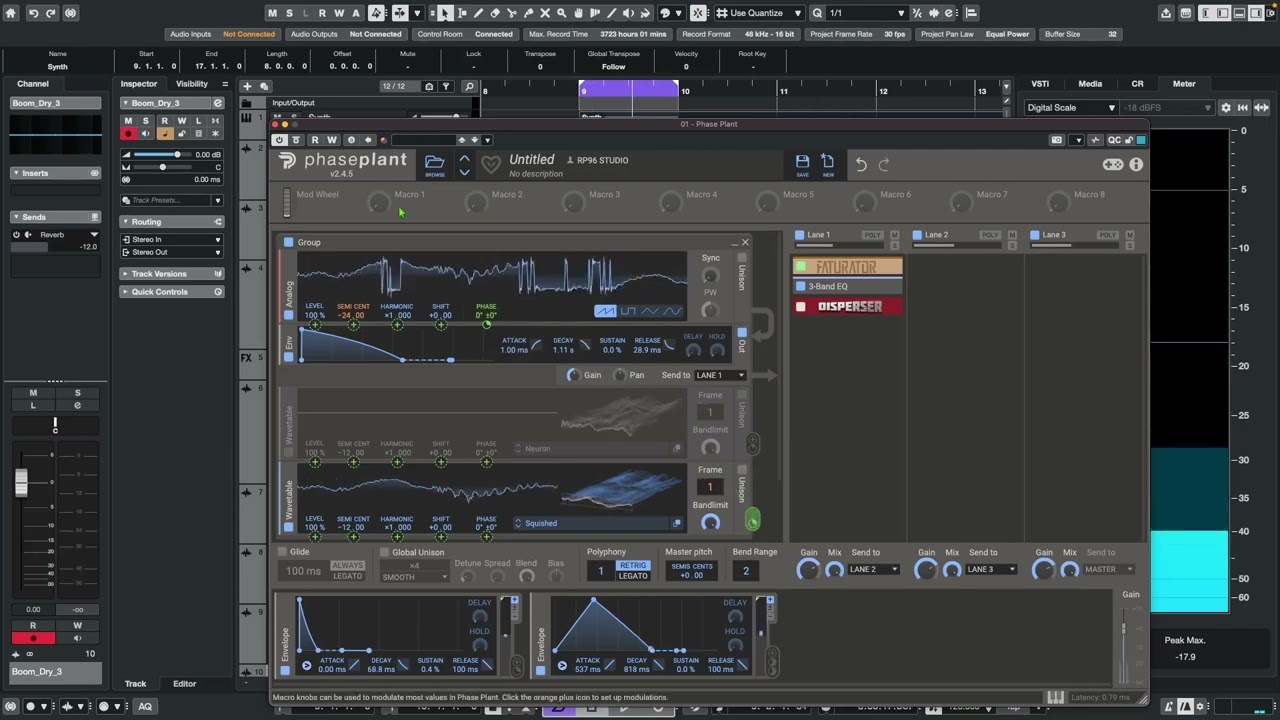Open the Meter settings gear icon
This screenshot has width=1280, height=720.
click(1225, 107)
